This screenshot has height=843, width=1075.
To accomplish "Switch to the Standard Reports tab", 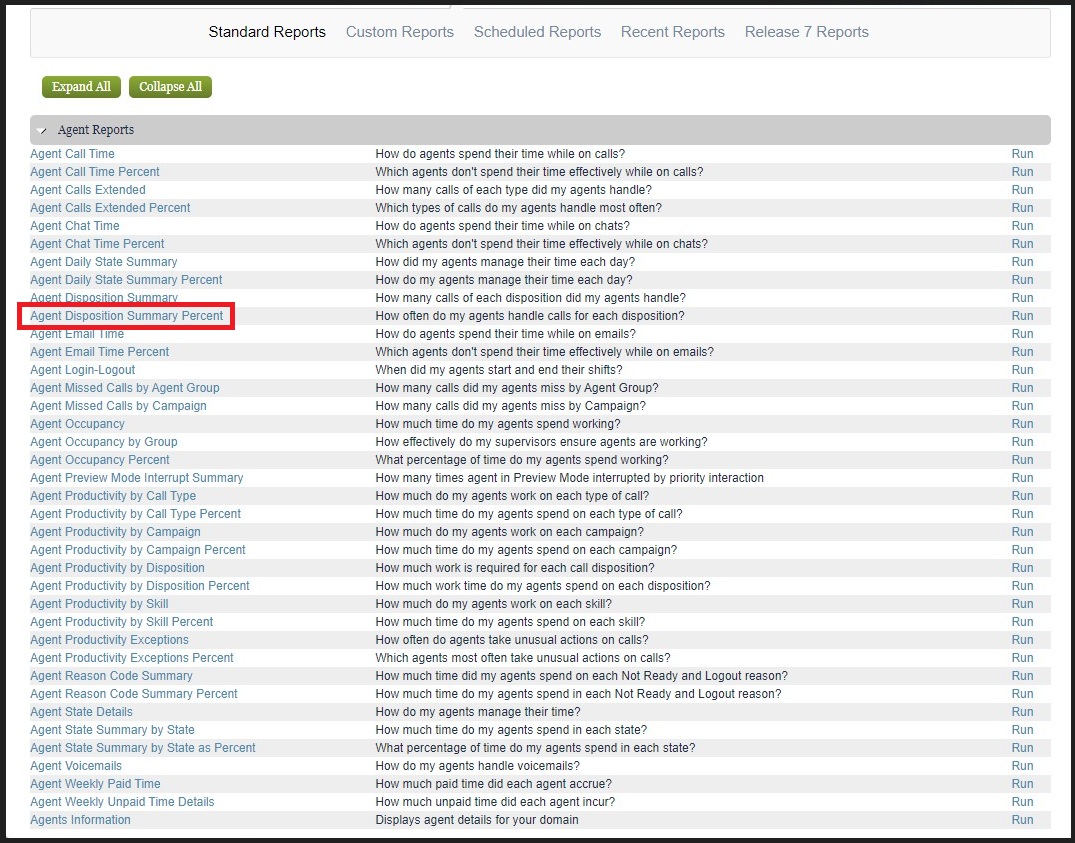I will pyautogui.click(x=267, y=32).
